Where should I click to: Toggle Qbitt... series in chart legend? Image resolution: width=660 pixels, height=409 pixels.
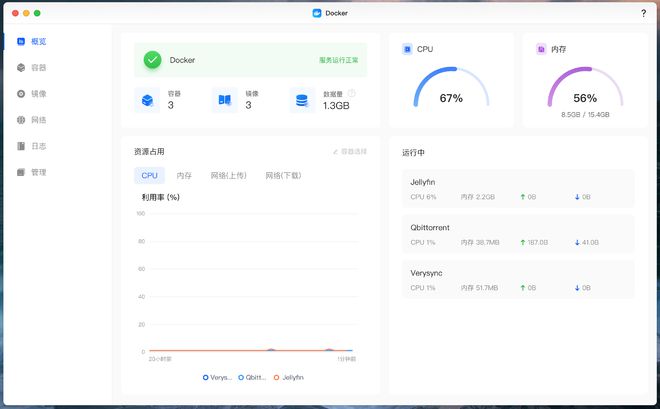coord(252,377)
